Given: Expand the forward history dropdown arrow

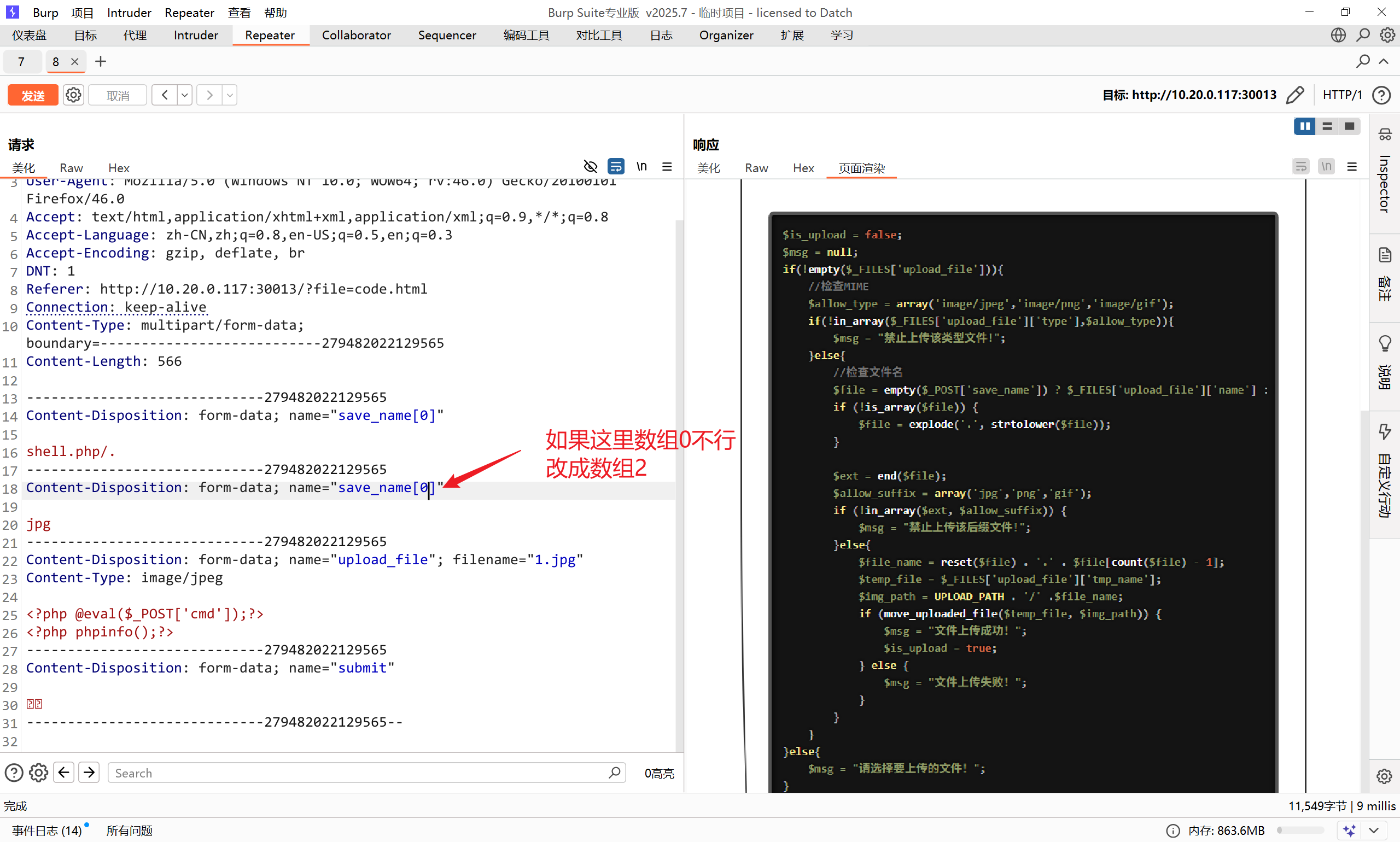Looking at the screenshot, I should point(230,95).
